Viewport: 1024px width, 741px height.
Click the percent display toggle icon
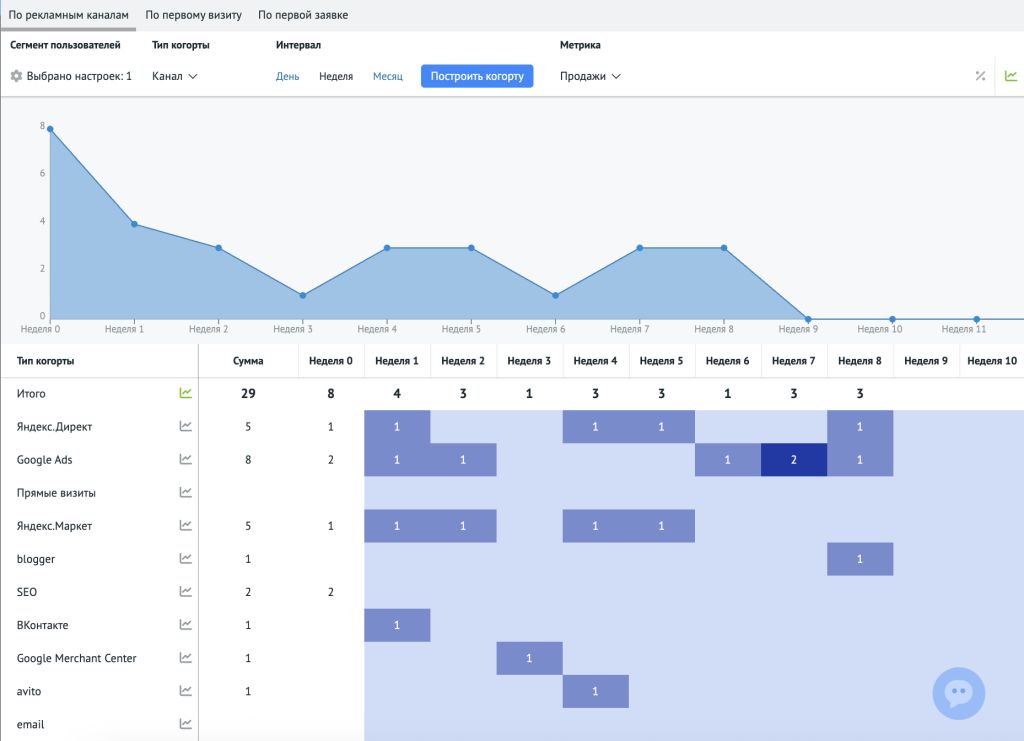(x=980, y=76)
